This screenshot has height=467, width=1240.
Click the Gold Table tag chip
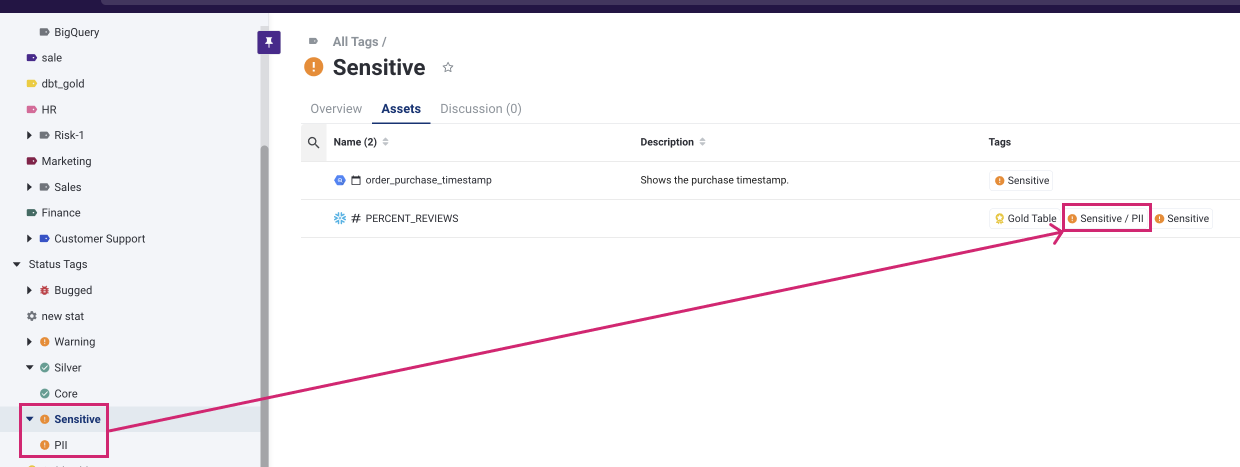pyautogui.click(x=1024, y=218)
